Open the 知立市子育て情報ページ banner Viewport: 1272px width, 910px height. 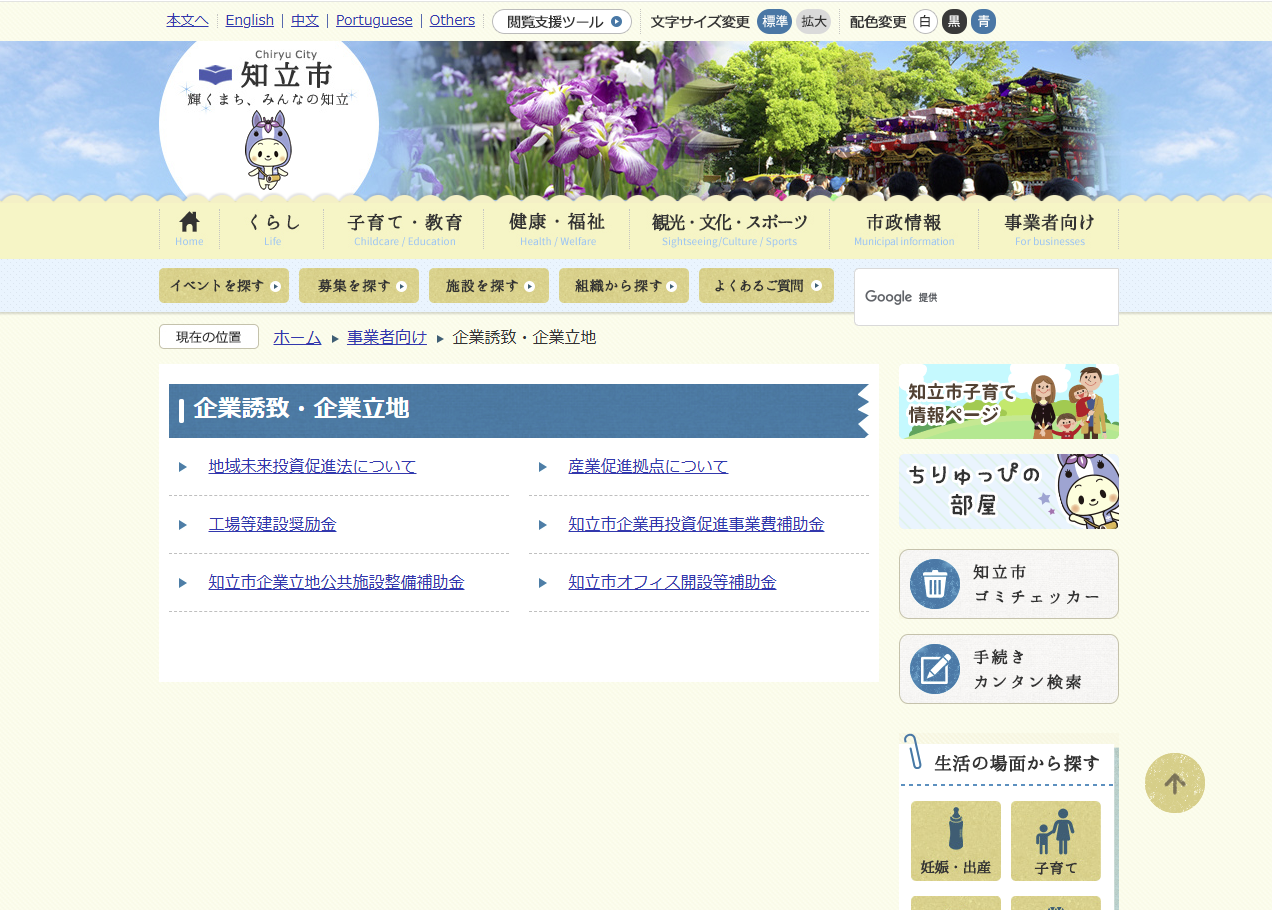coord(1009,401)
